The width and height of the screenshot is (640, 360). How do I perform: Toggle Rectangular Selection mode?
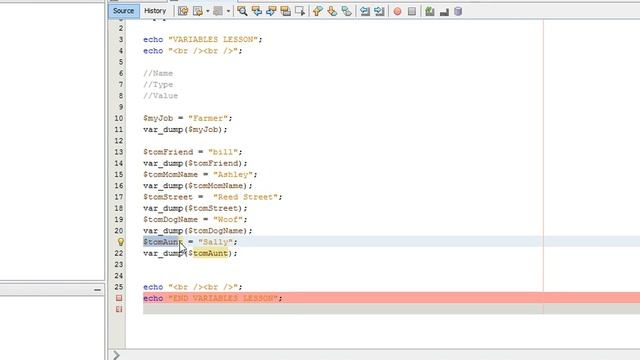[x=300, y=11]
